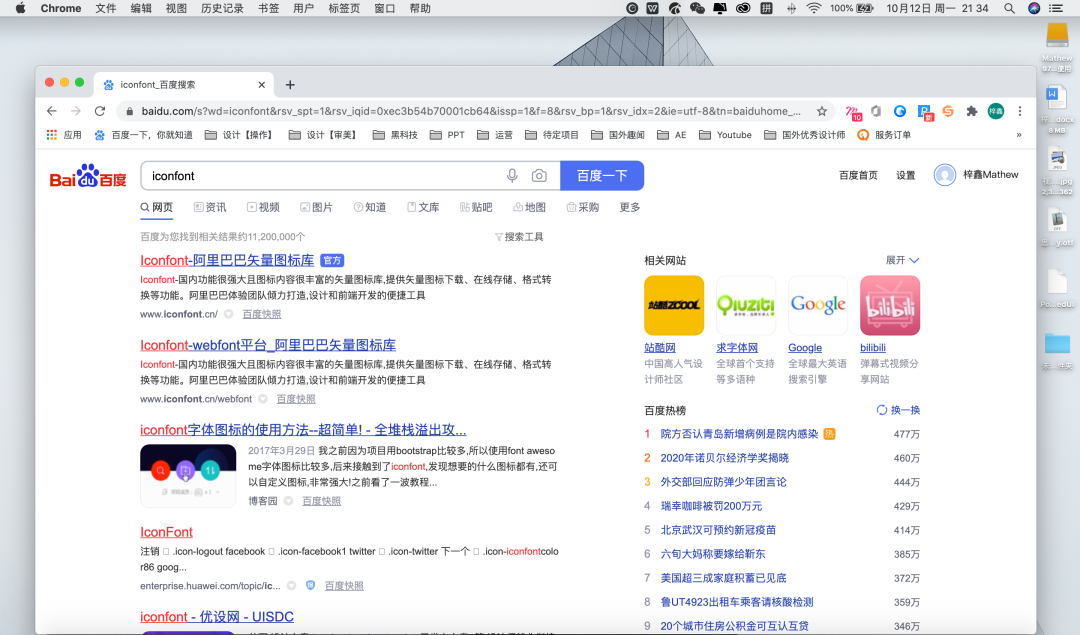
Task: Open iconfont - 优设网 - UISDC result
Action: (217, 616)
